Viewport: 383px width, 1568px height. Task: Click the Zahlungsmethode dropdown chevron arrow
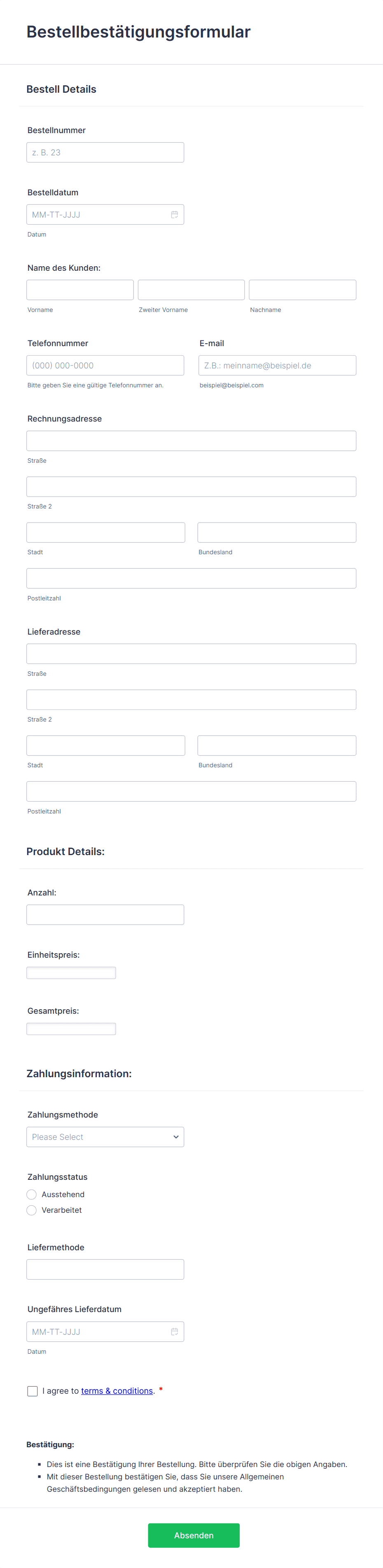(x=176, y=1137)
